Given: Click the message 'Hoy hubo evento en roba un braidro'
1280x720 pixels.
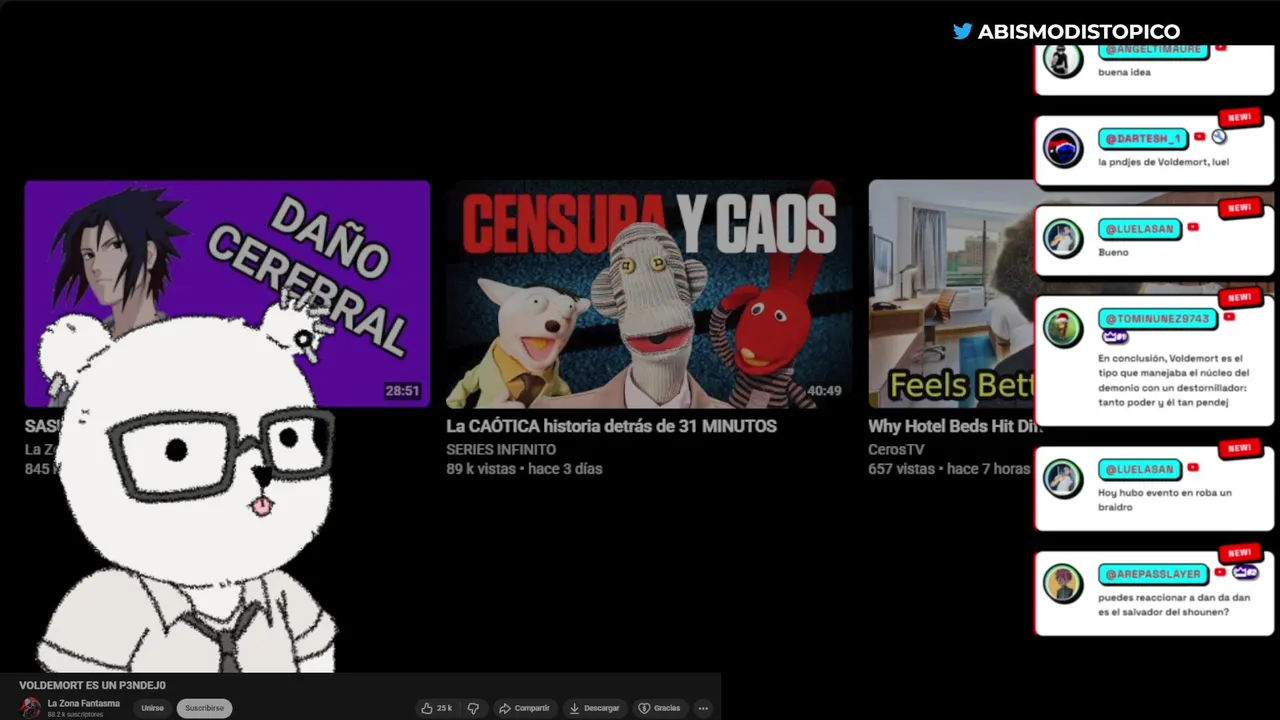Looking at the screenshot, I should pos(1165,500).
